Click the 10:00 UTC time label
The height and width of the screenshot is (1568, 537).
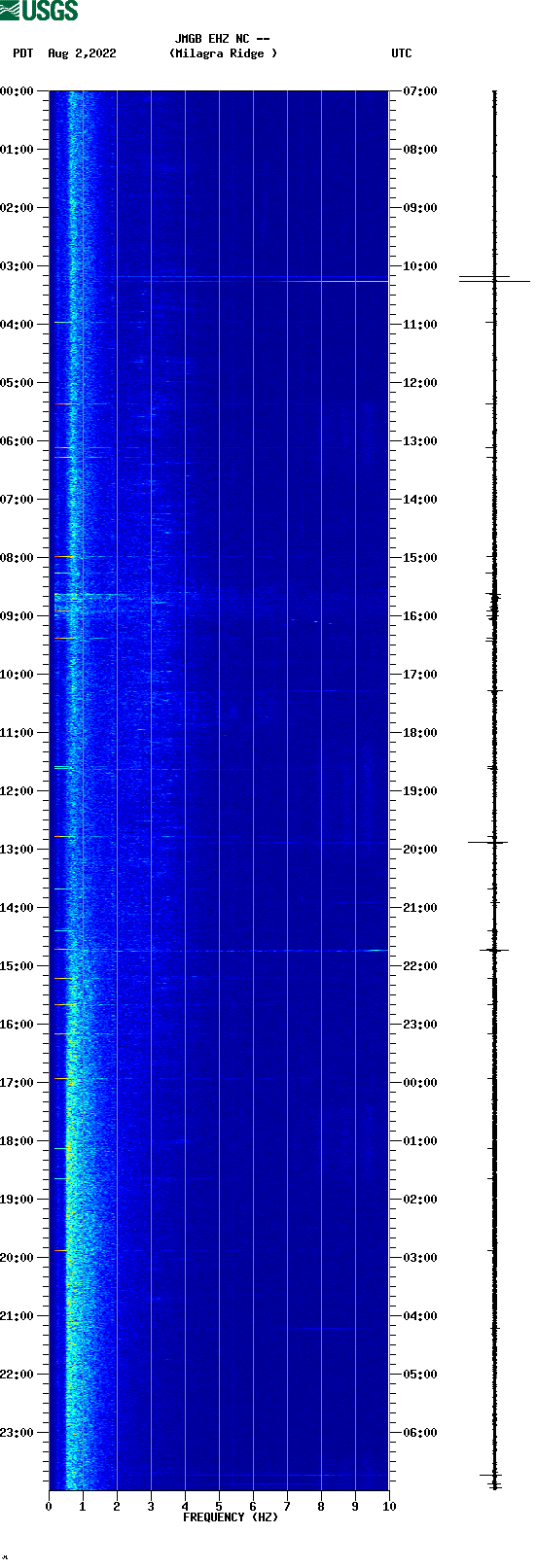pos(420,266)
